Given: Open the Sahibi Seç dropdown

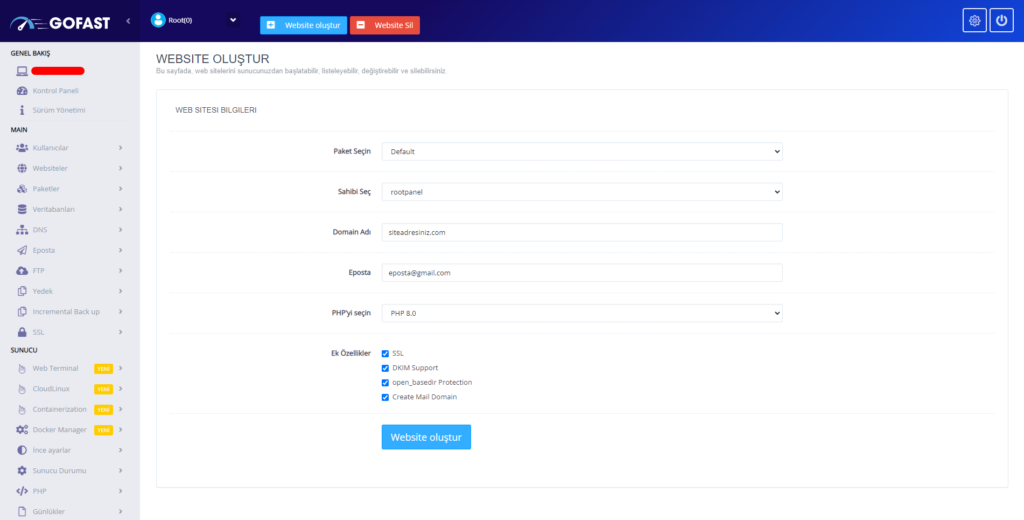Looking at the screenshot, I should tap(581, 192).
